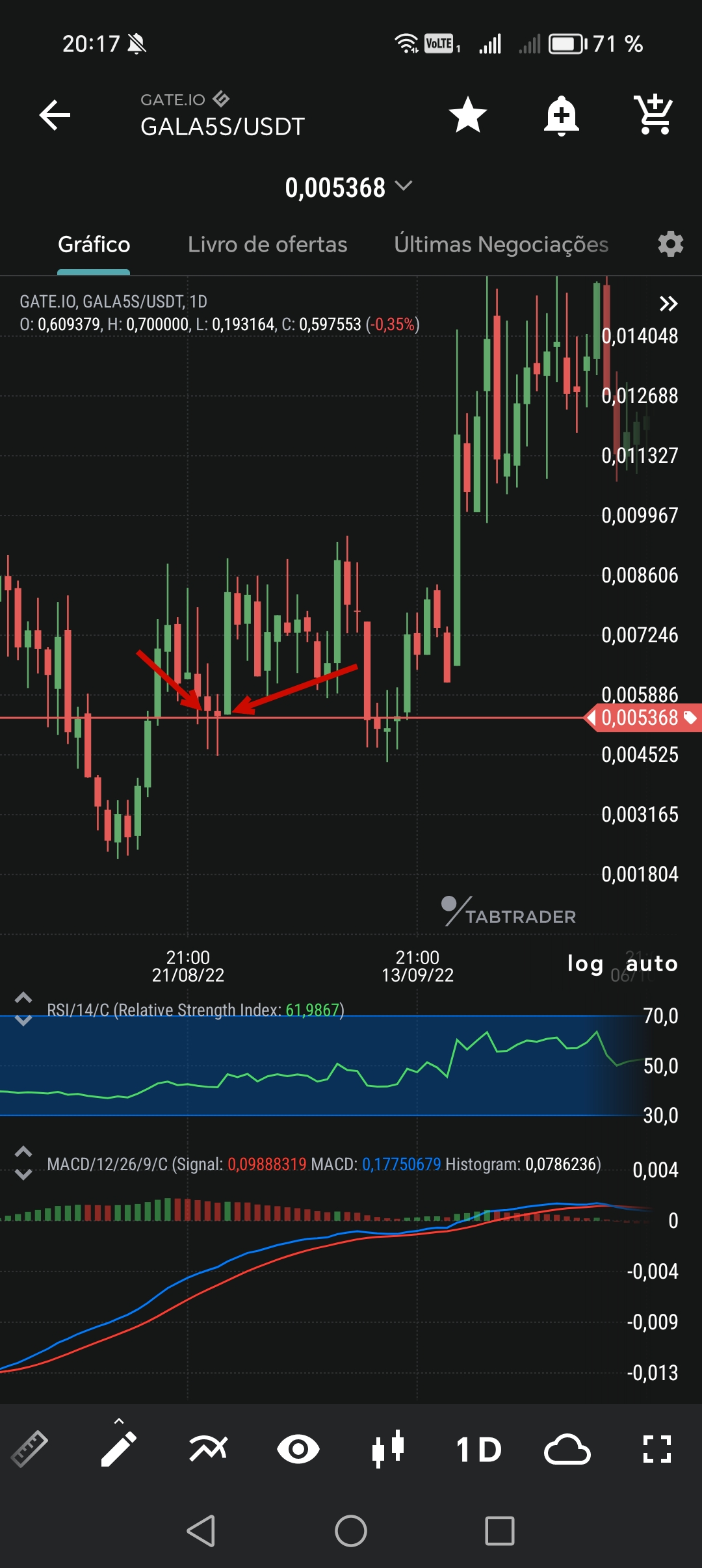702x1568 pixels.
Task: Tap the 21/08/22 date axis label
Action: pyautogui.click(x=188, y=975)
